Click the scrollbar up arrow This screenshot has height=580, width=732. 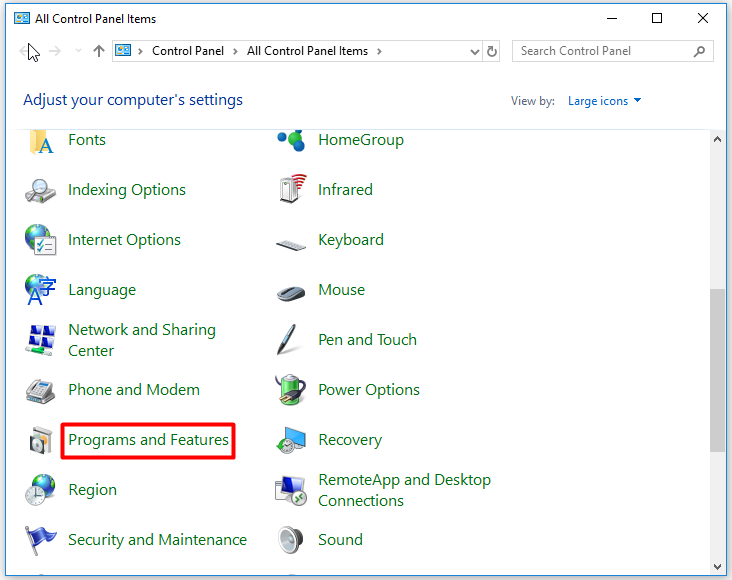[718, 139]
